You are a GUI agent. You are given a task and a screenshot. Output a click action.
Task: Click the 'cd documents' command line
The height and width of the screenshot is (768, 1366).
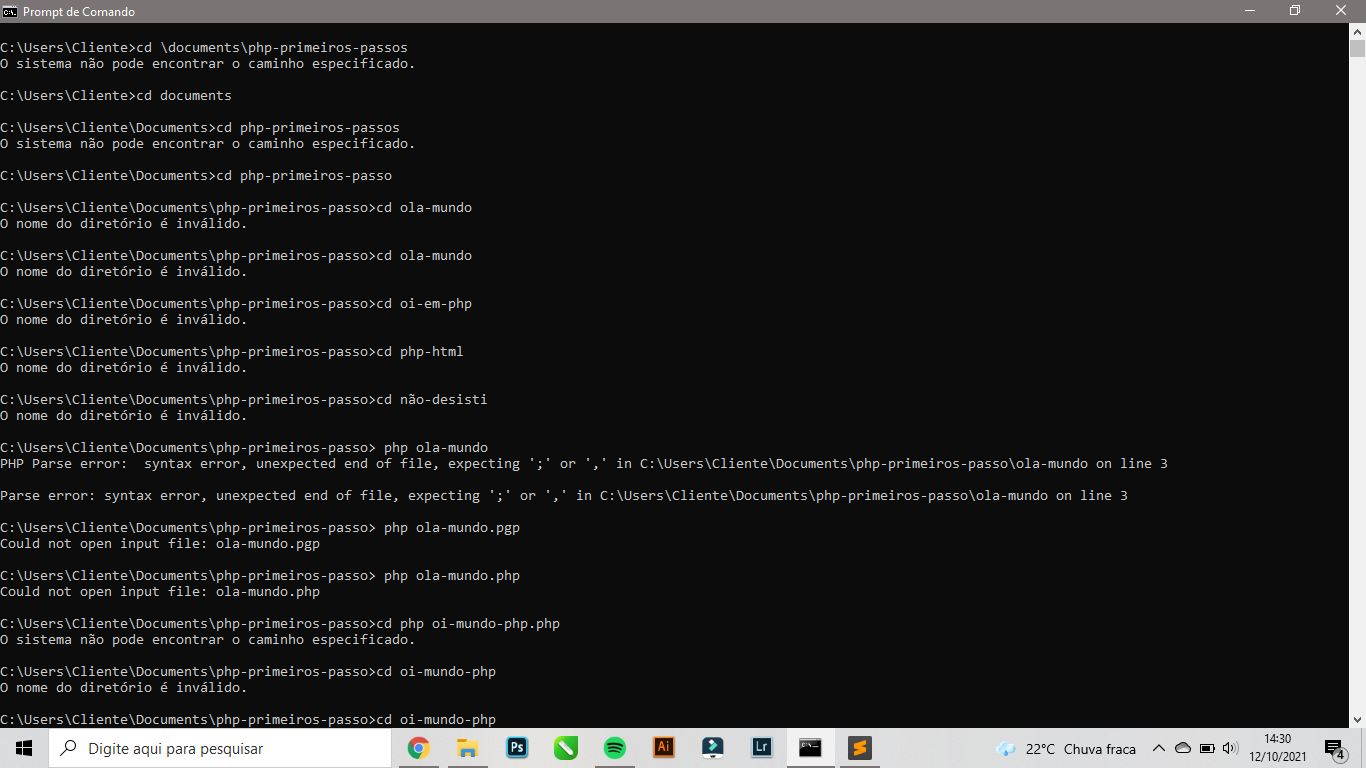(116, 96)
